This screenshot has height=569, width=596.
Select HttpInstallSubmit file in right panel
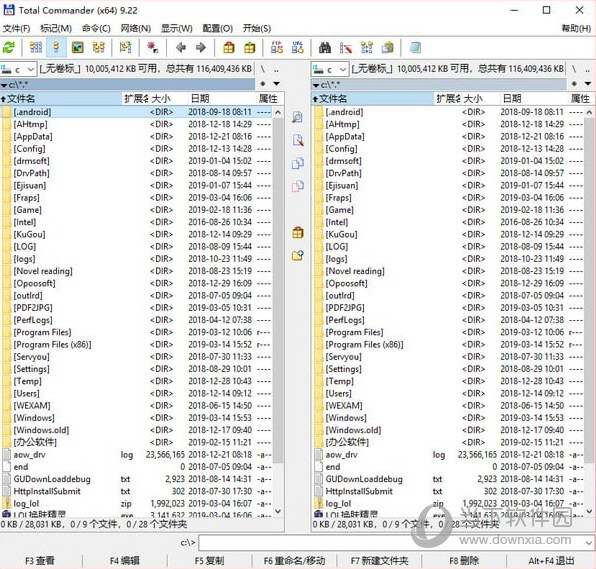coord(448,491)
